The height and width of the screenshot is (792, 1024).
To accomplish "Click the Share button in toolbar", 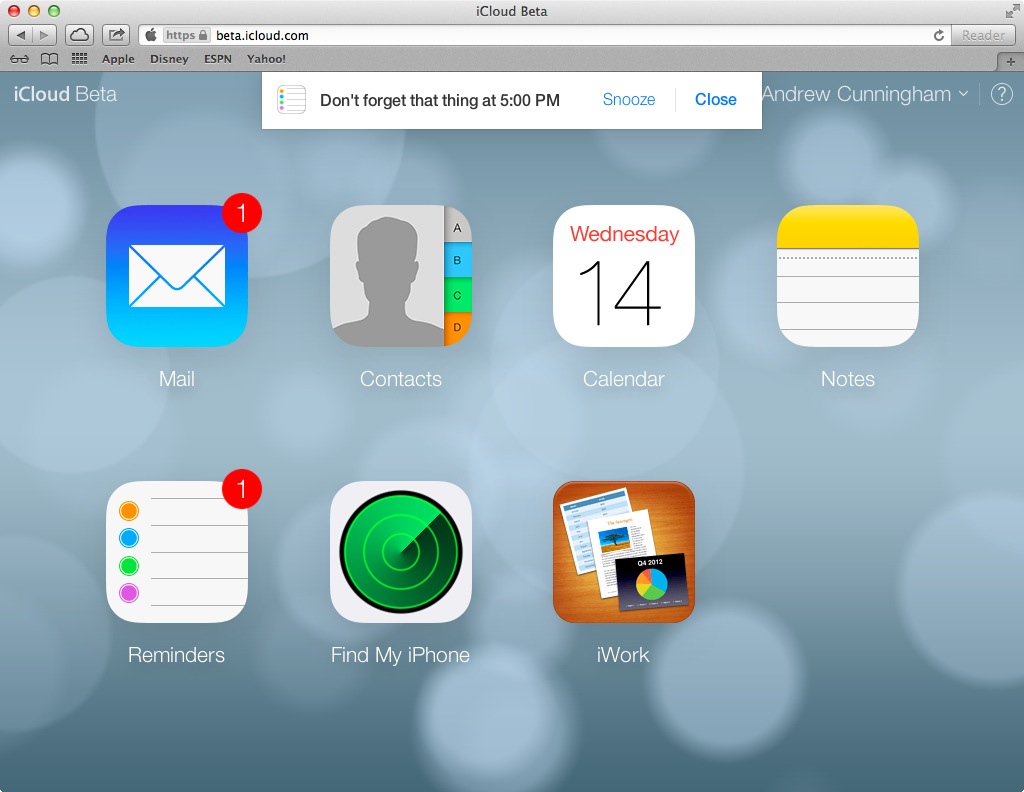I will (x=116, y=35).
